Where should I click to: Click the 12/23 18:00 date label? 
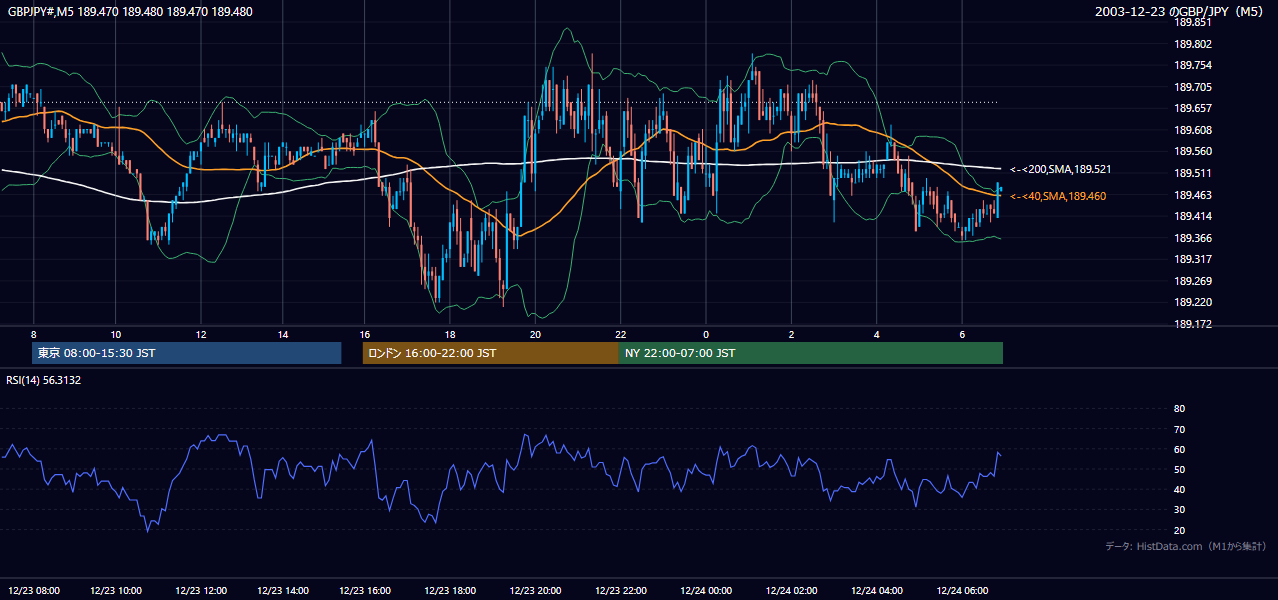pyautogui.click(x=450, y=589)
